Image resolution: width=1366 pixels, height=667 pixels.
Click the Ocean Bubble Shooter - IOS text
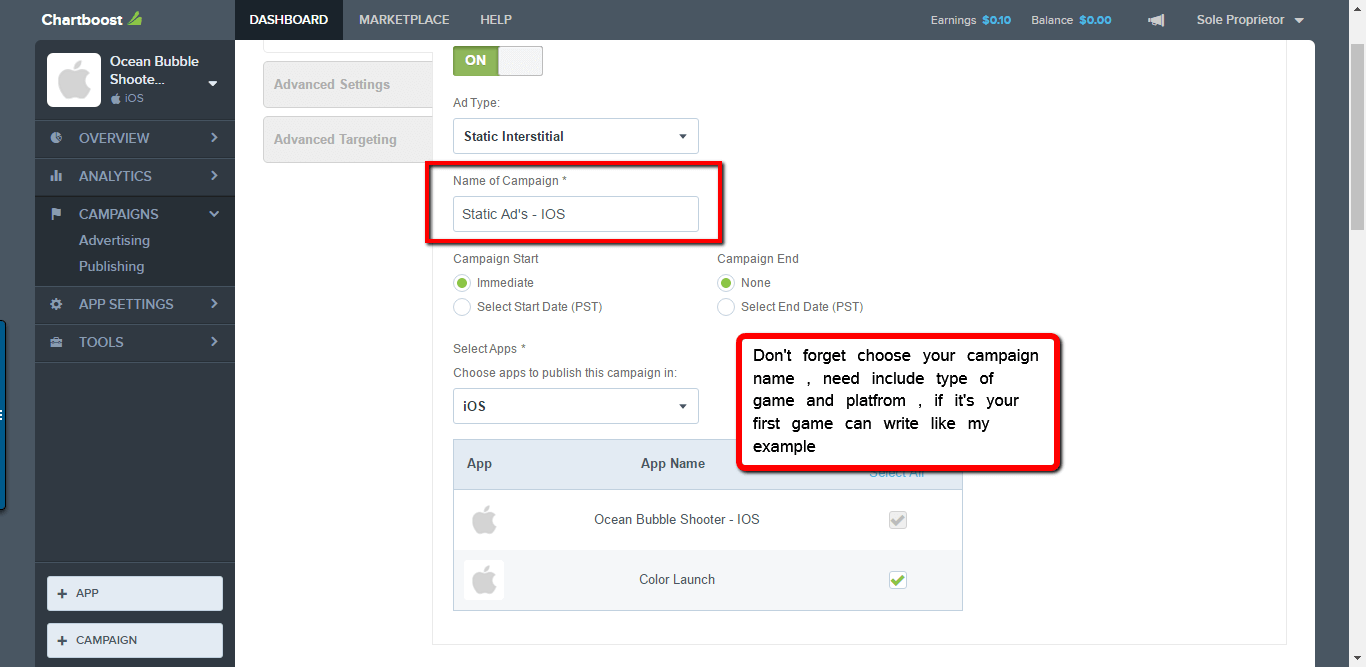(x=677, y=520)
